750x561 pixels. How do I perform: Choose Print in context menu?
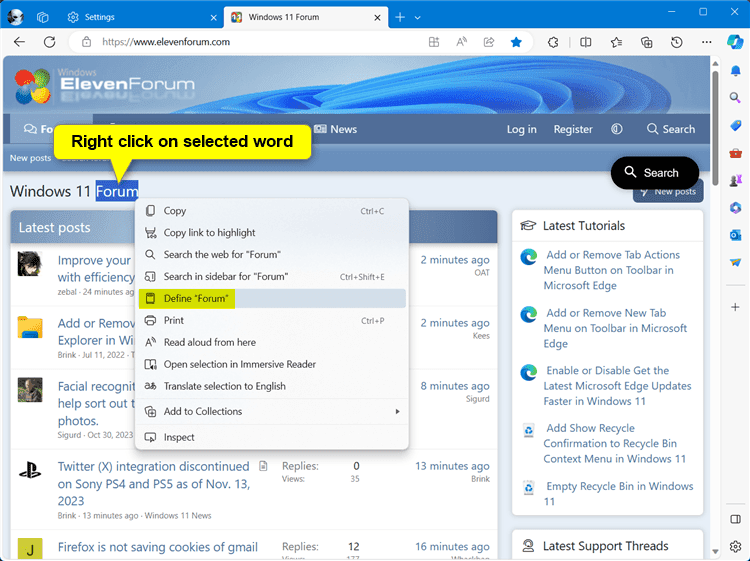(x=272, y=321)
